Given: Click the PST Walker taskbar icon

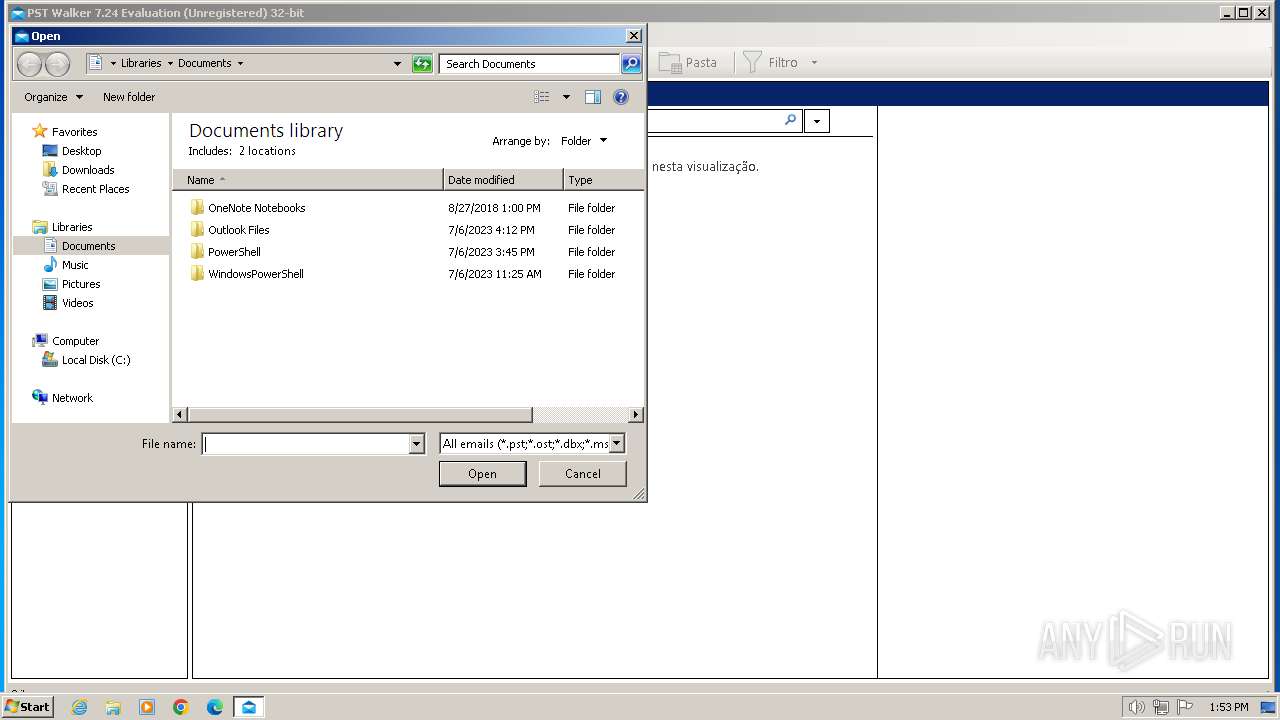Looking at the screenshot, I should click(x=248, y=707).
